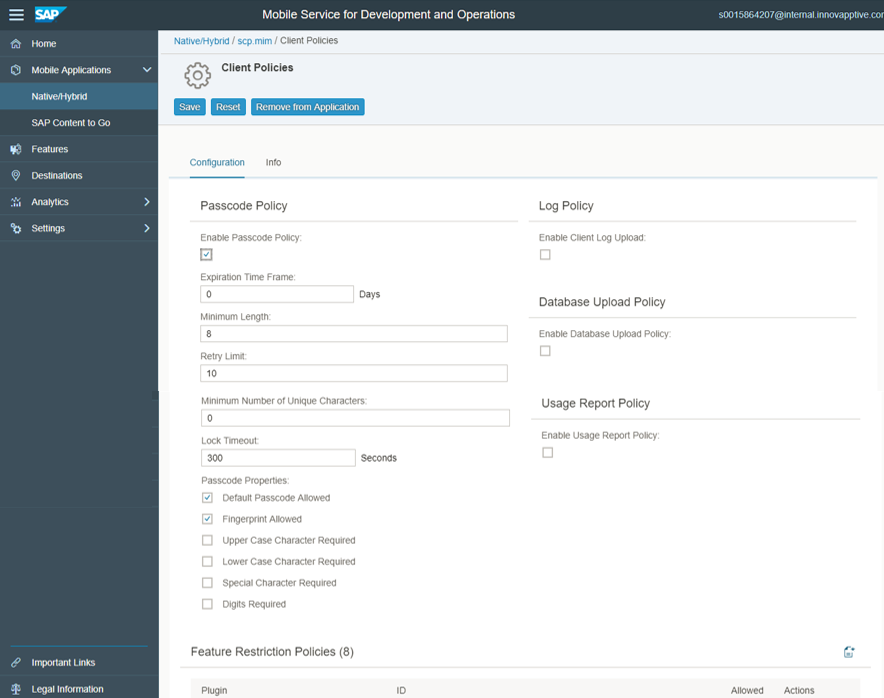
Task: Click the Analytics chart icon
Action: click(16, 202)
